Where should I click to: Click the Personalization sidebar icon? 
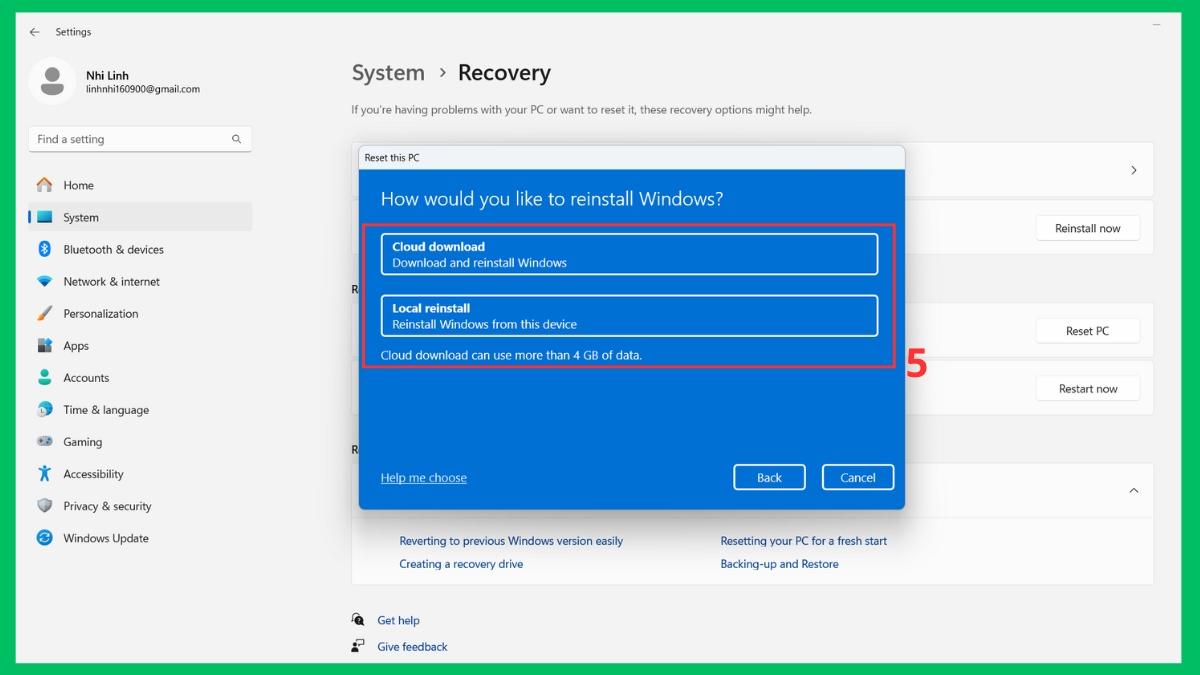click(45, 313)
